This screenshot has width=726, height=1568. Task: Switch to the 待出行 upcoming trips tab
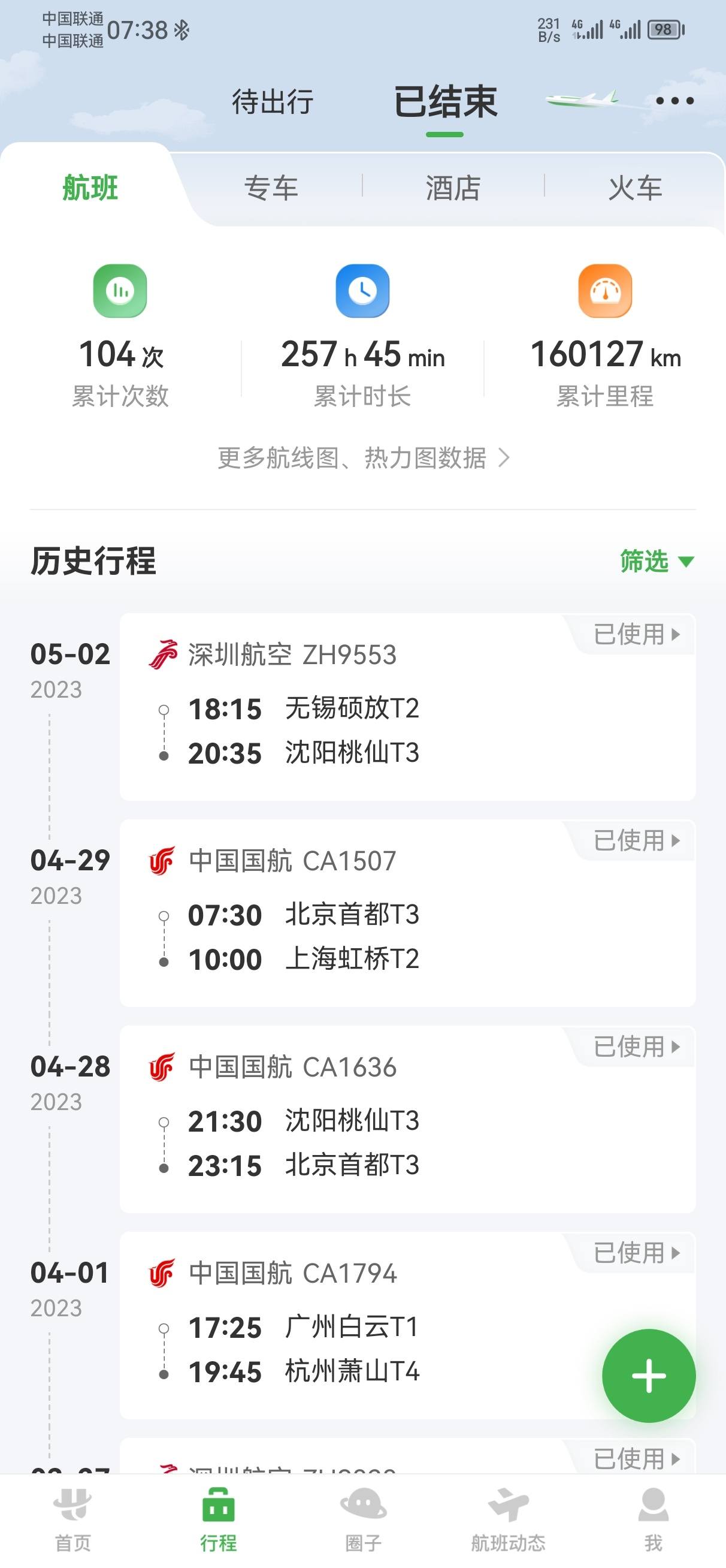pos(273,102)
